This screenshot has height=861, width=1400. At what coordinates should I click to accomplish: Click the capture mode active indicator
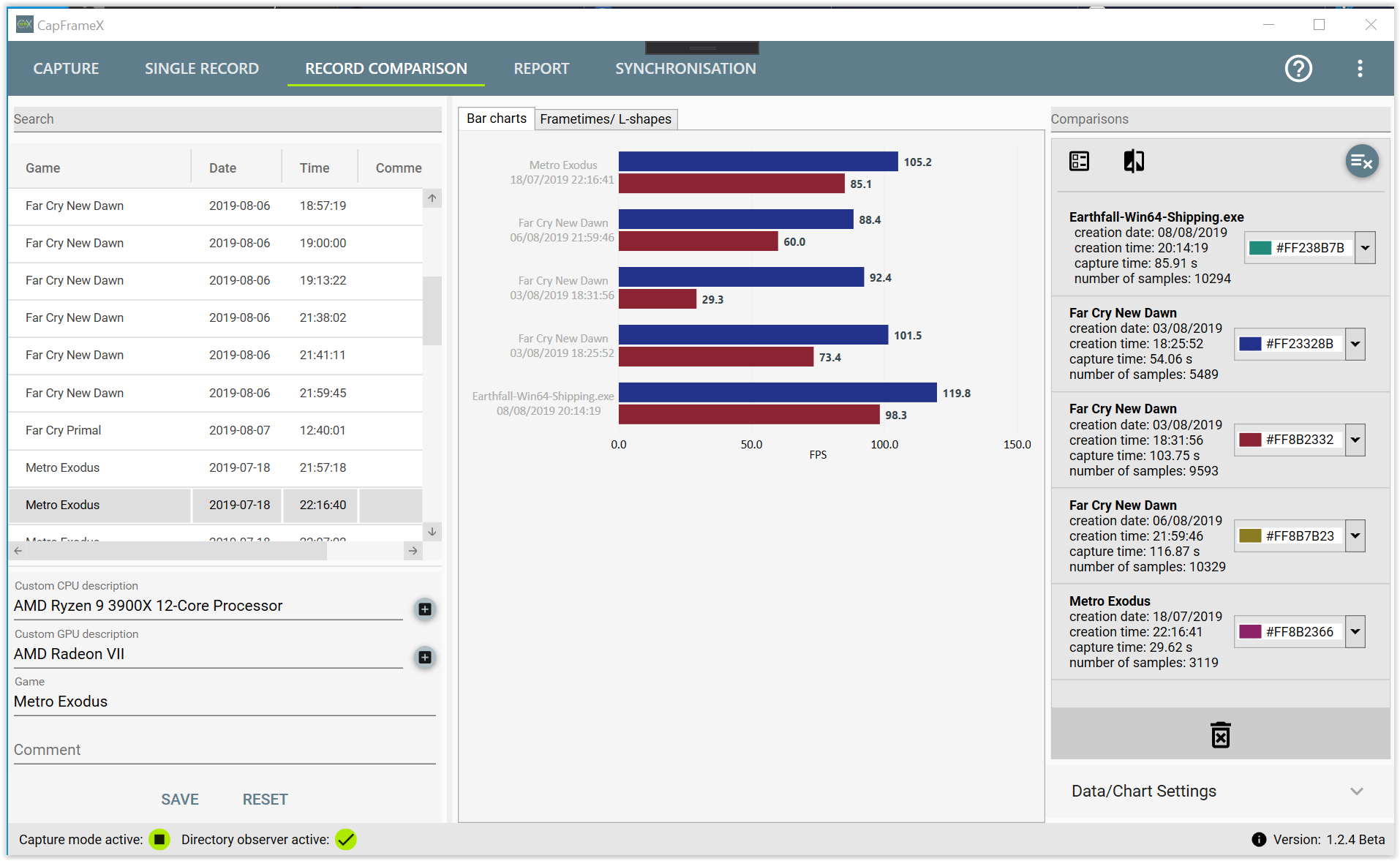[159, 840]
